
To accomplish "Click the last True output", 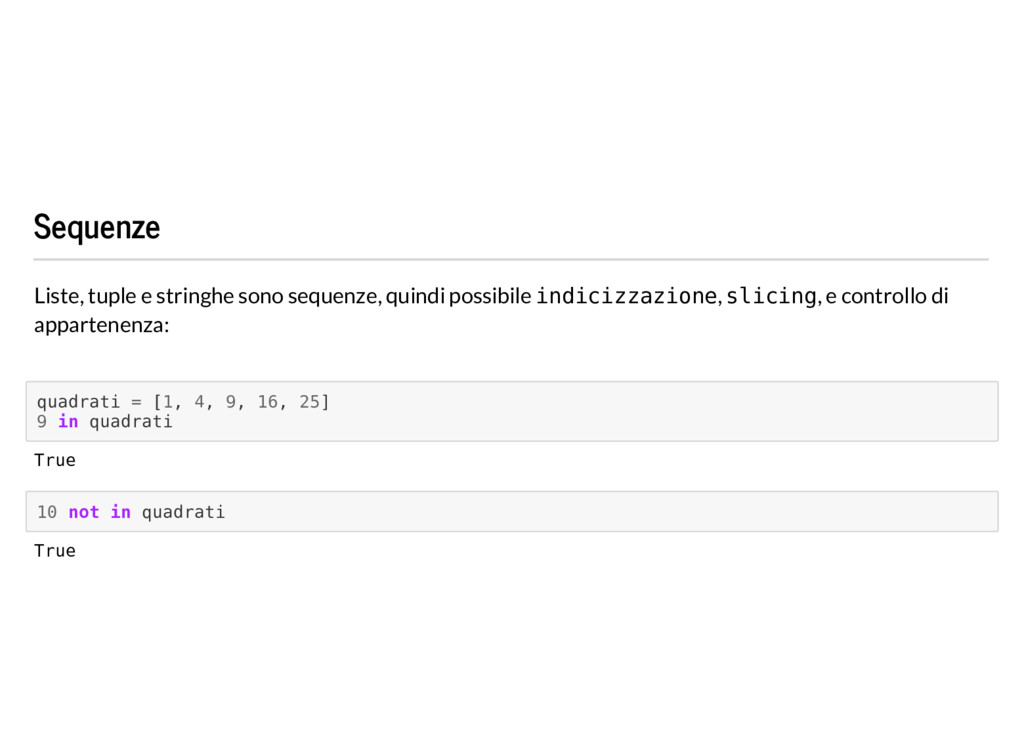I will point(55,551).
